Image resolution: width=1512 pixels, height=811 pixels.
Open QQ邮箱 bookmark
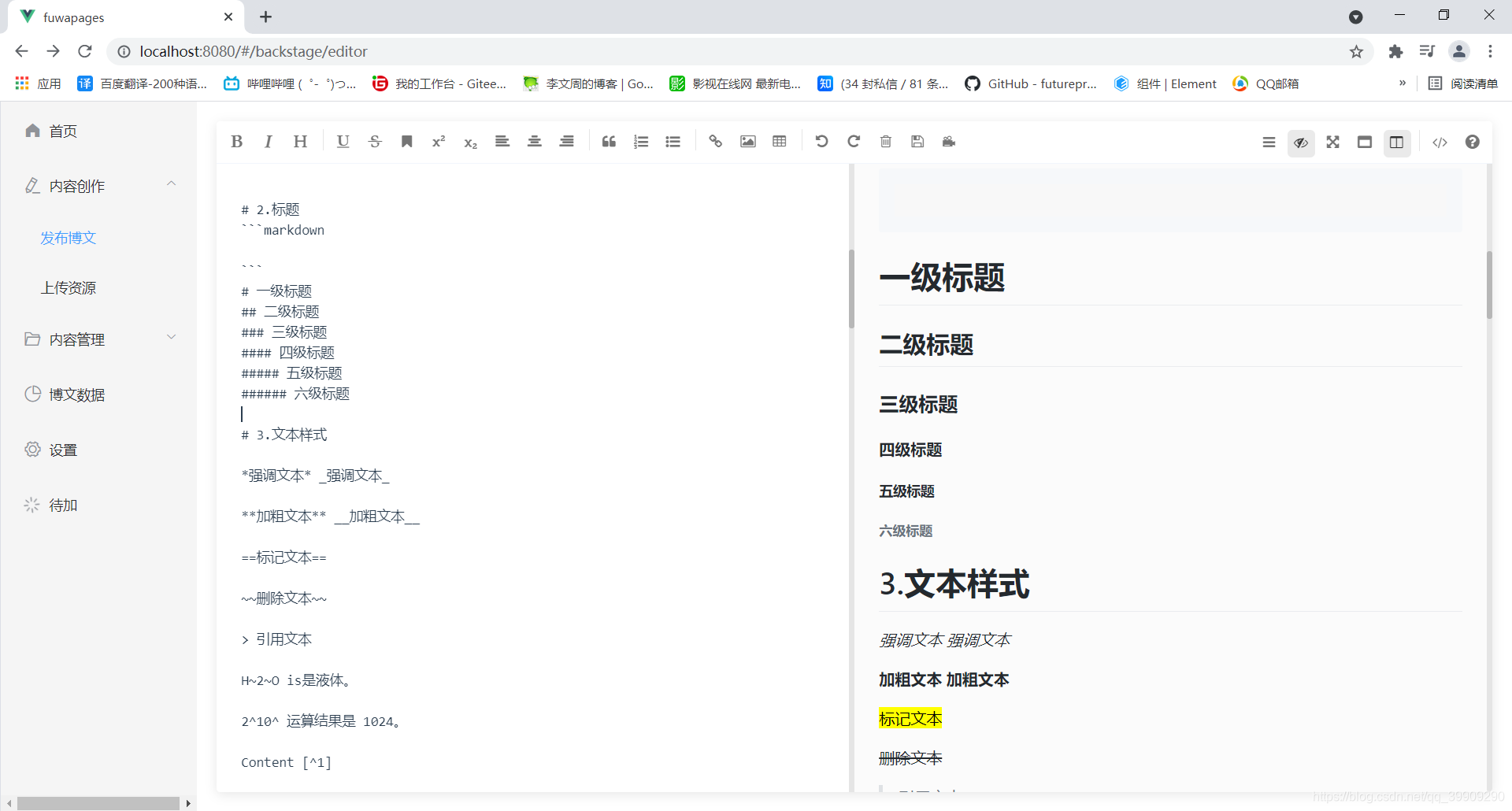(1266, 83)
